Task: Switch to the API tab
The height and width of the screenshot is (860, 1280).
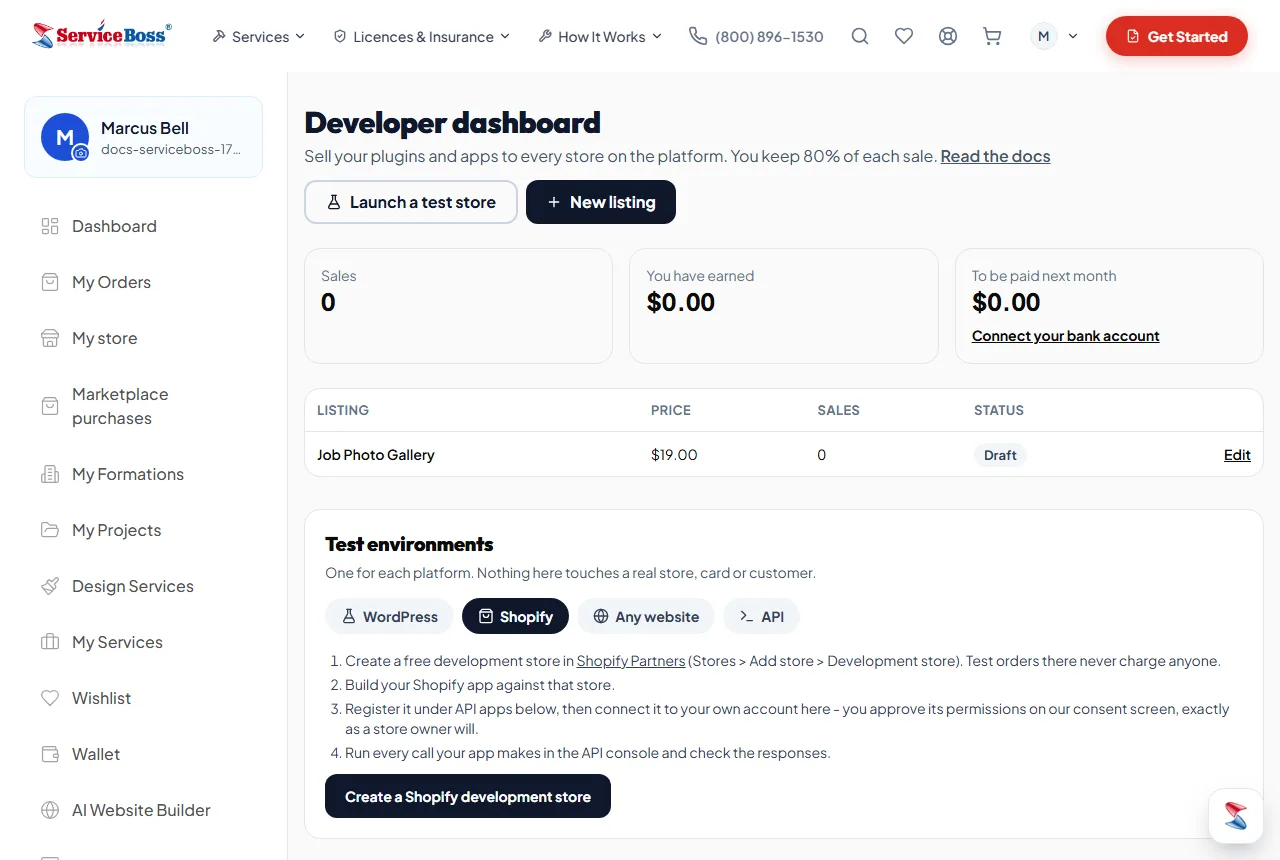Action: point(761,616)
